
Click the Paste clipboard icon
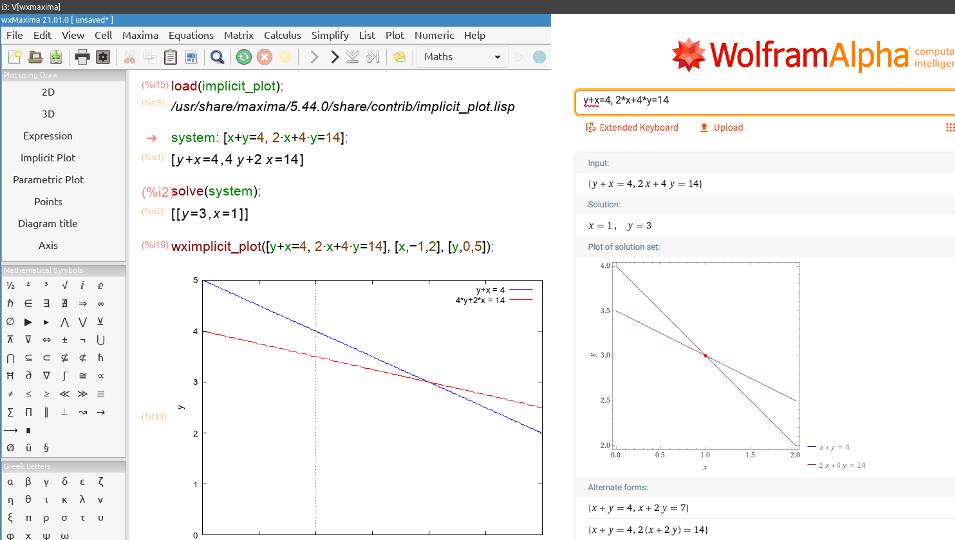pos(171,57)
